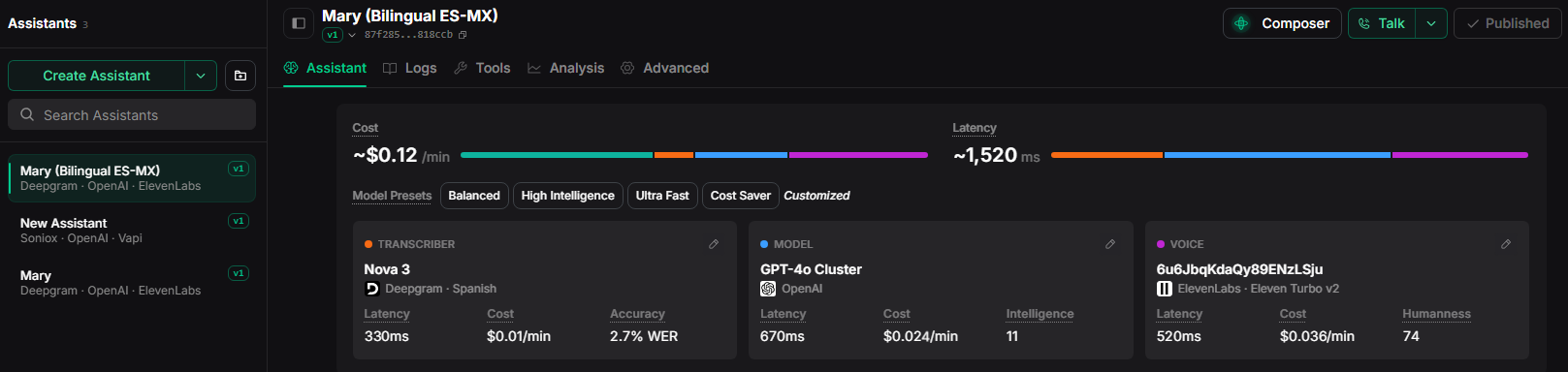Image resolution: width=1568 pixels, height=372 pixels.
Task: Select the New Assistant entry
Action: 132,230
